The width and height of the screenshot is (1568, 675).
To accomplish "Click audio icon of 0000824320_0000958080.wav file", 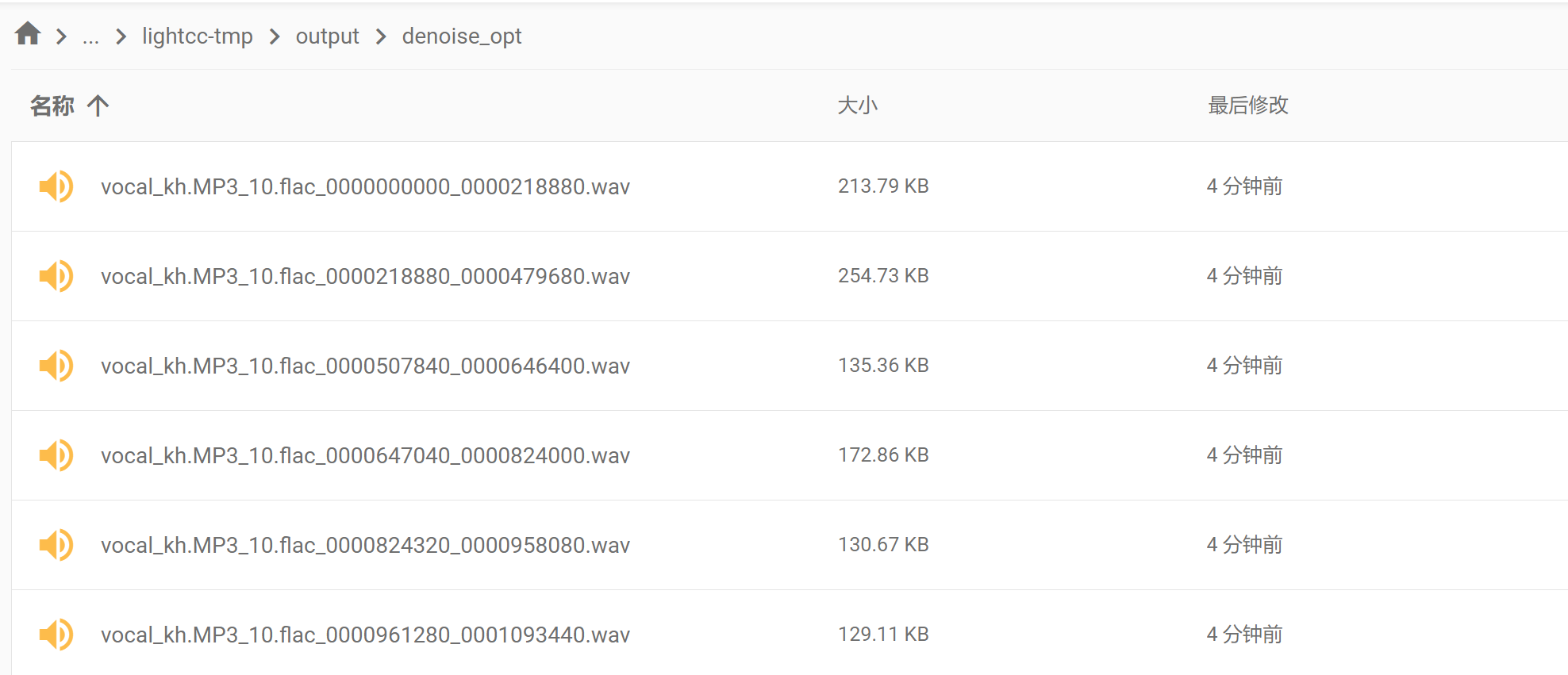I will tap(56, 545).
